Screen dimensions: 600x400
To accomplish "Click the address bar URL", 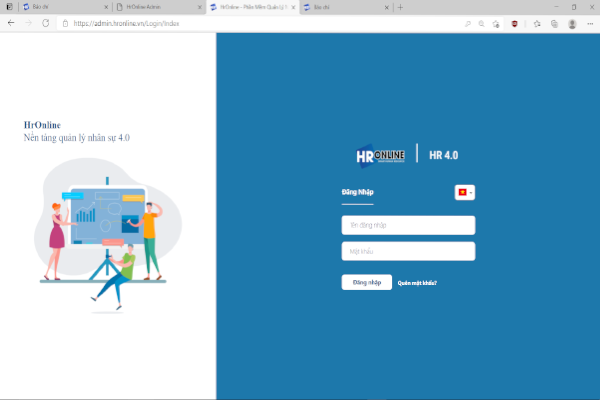I will 126,23.
